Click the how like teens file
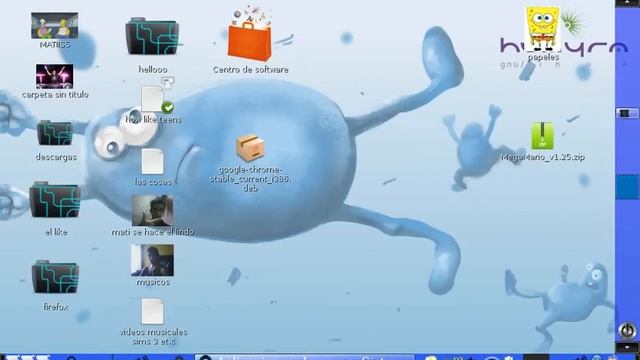The width and height of the screenshot is (640, 360). [x=152, y=99]
